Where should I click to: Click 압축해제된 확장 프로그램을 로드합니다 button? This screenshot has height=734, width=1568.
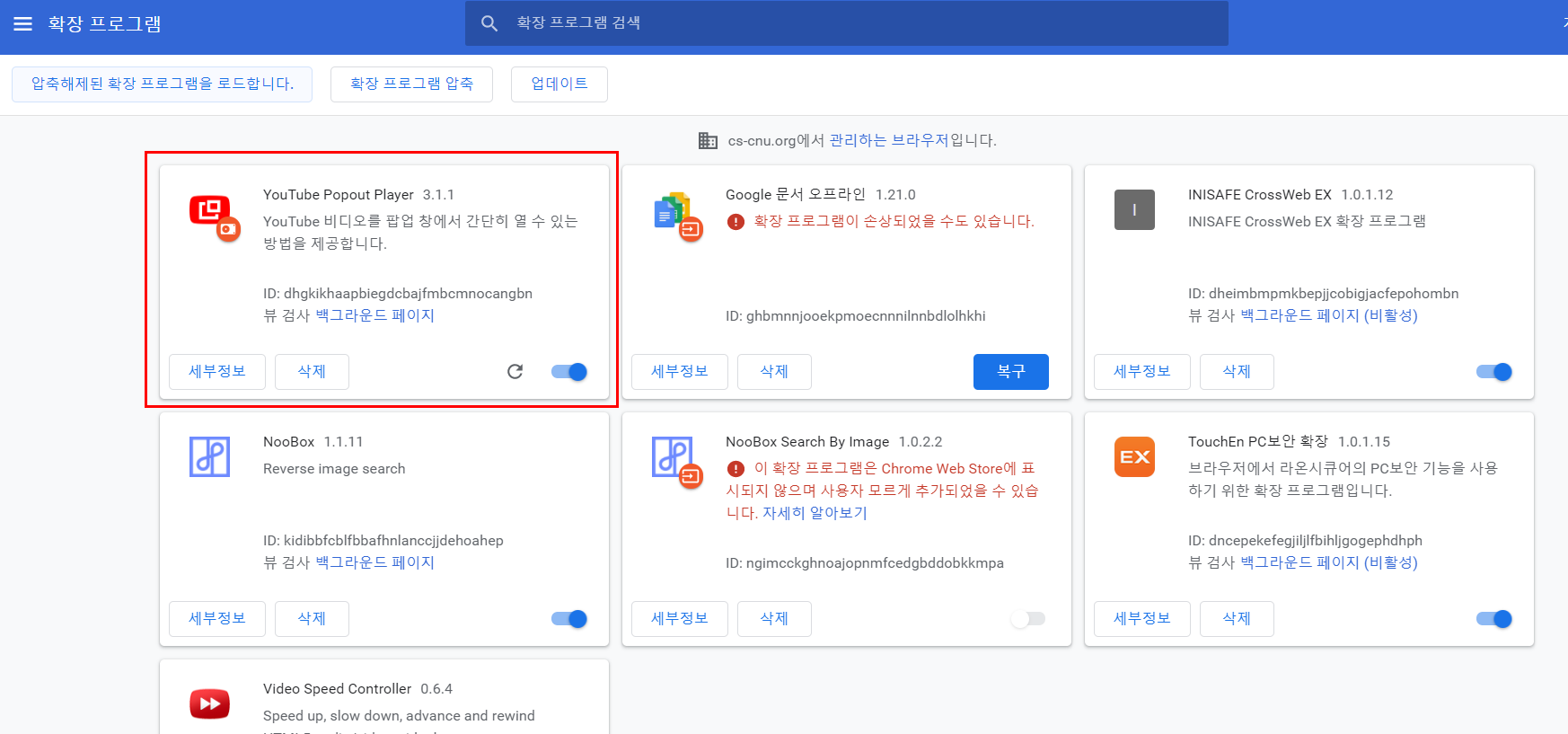[x=163, y=84]
